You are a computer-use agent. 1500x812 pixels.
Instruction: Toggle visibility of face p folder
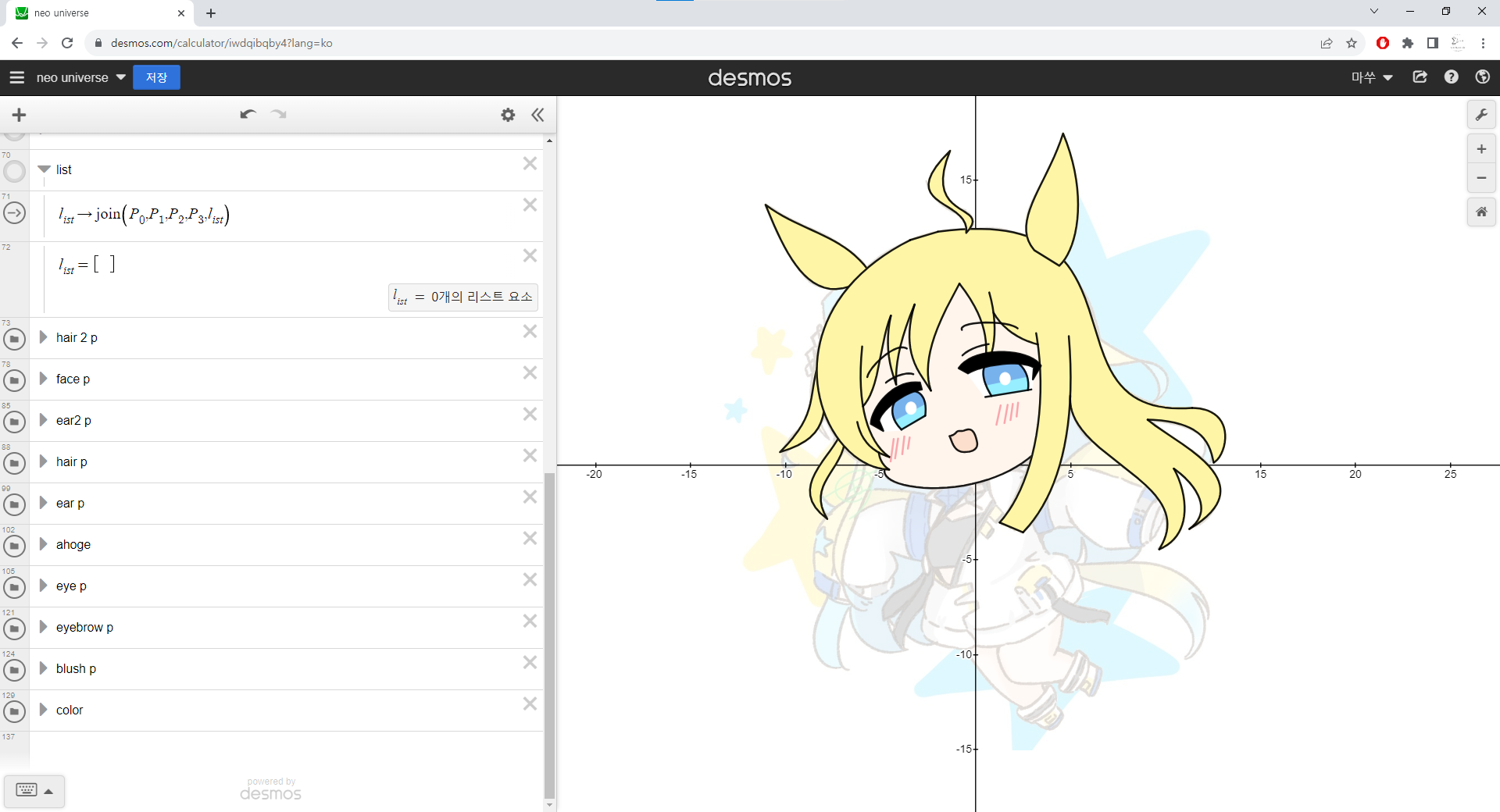tap(14, 380)
